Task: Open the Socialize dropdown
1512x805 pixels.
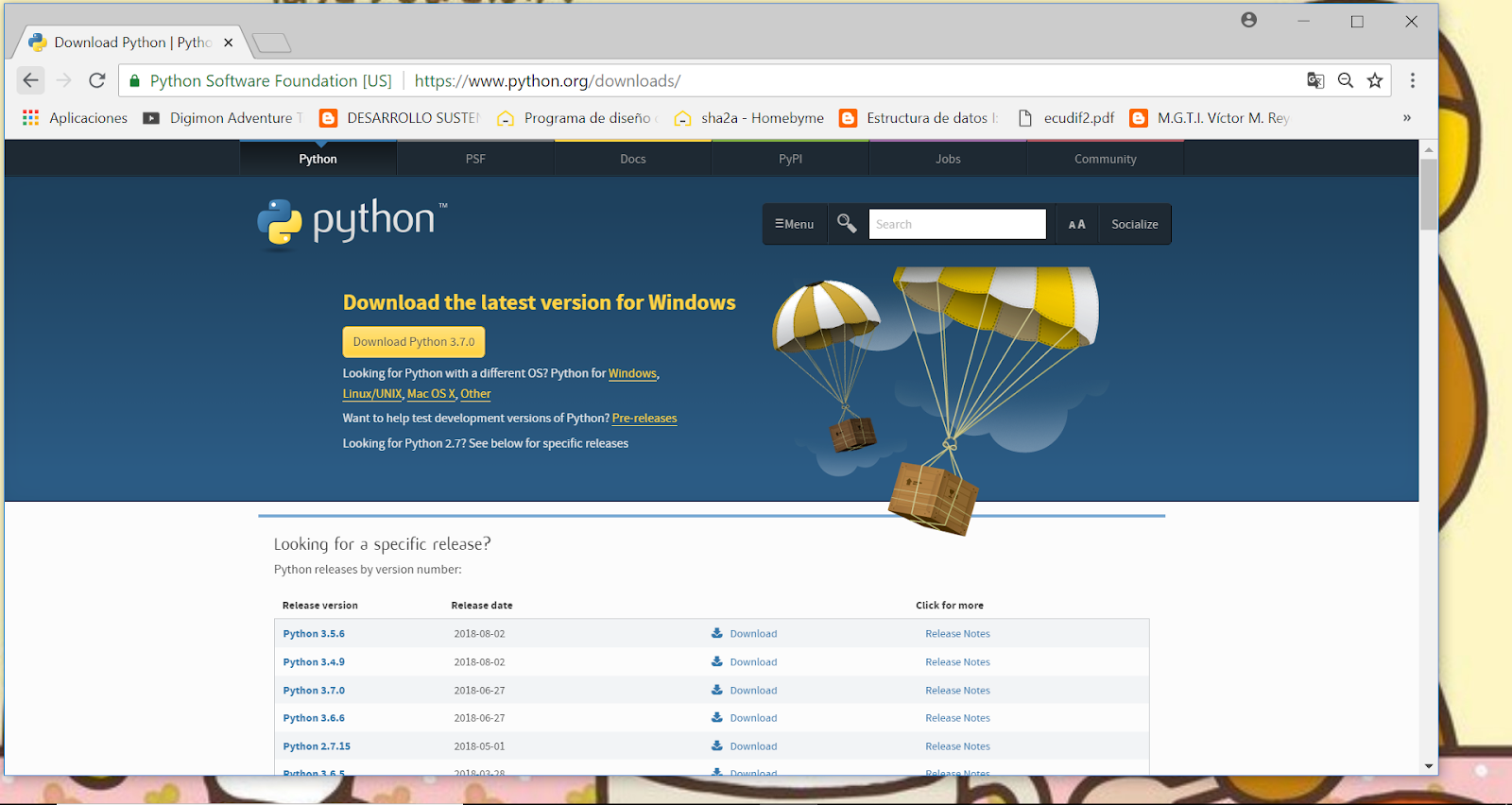Action: (1134, 224)
